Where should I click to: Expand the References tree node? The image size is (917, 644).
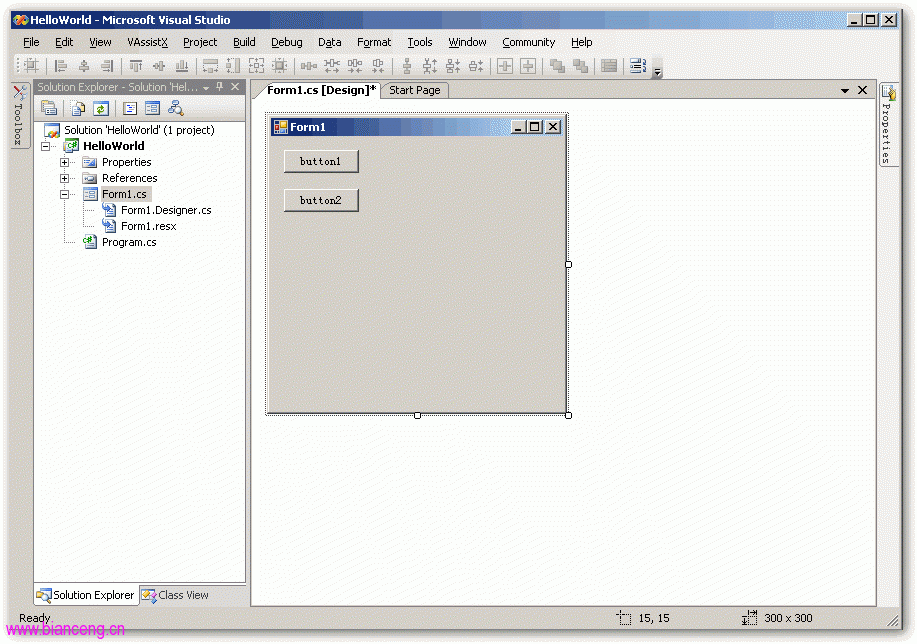click(64, 178)
